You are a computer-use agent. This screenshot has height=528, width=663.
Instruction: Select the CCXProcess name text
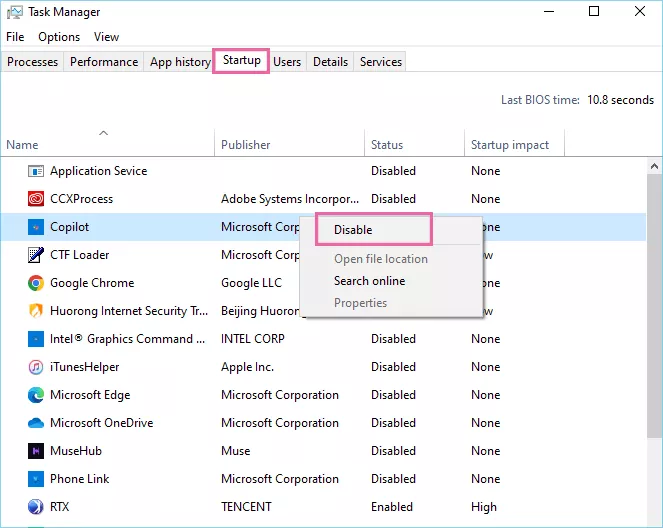tap(82, 199)
